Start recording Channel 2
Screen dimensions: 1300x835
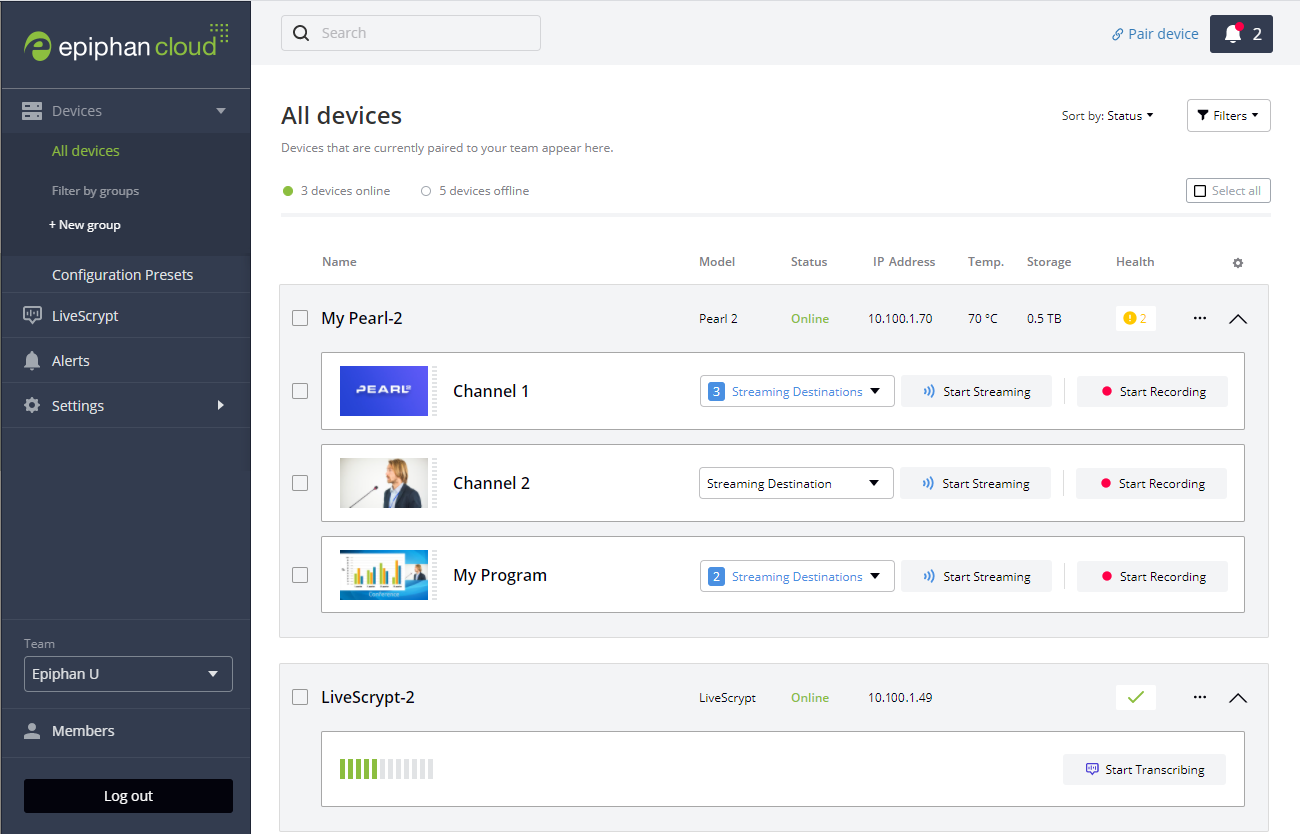coord(1151,484)
